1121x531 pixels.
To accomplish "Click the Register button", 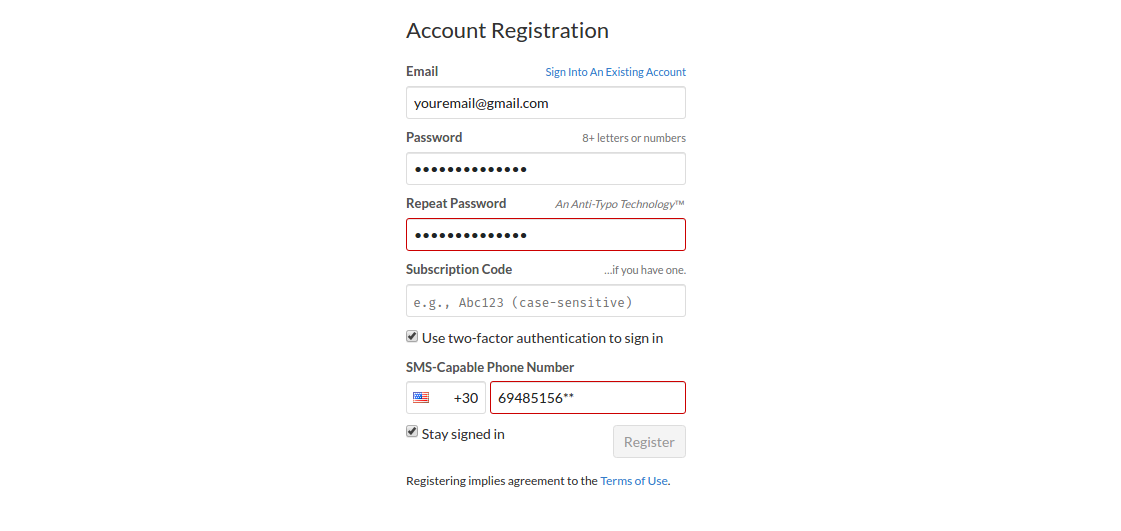I will (x=649, y=442).
